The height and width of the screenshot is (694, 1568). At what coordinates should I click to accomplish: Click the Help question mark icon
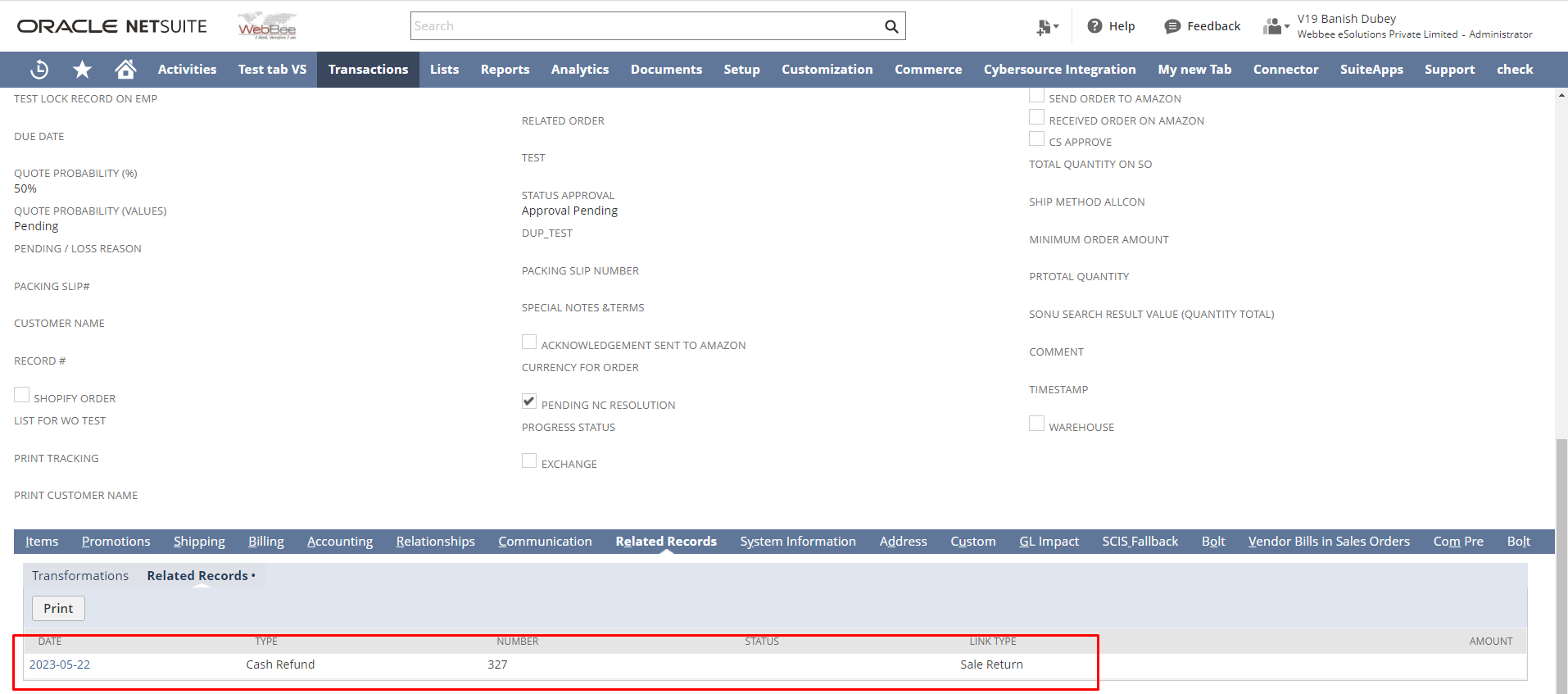(1094, 26)
